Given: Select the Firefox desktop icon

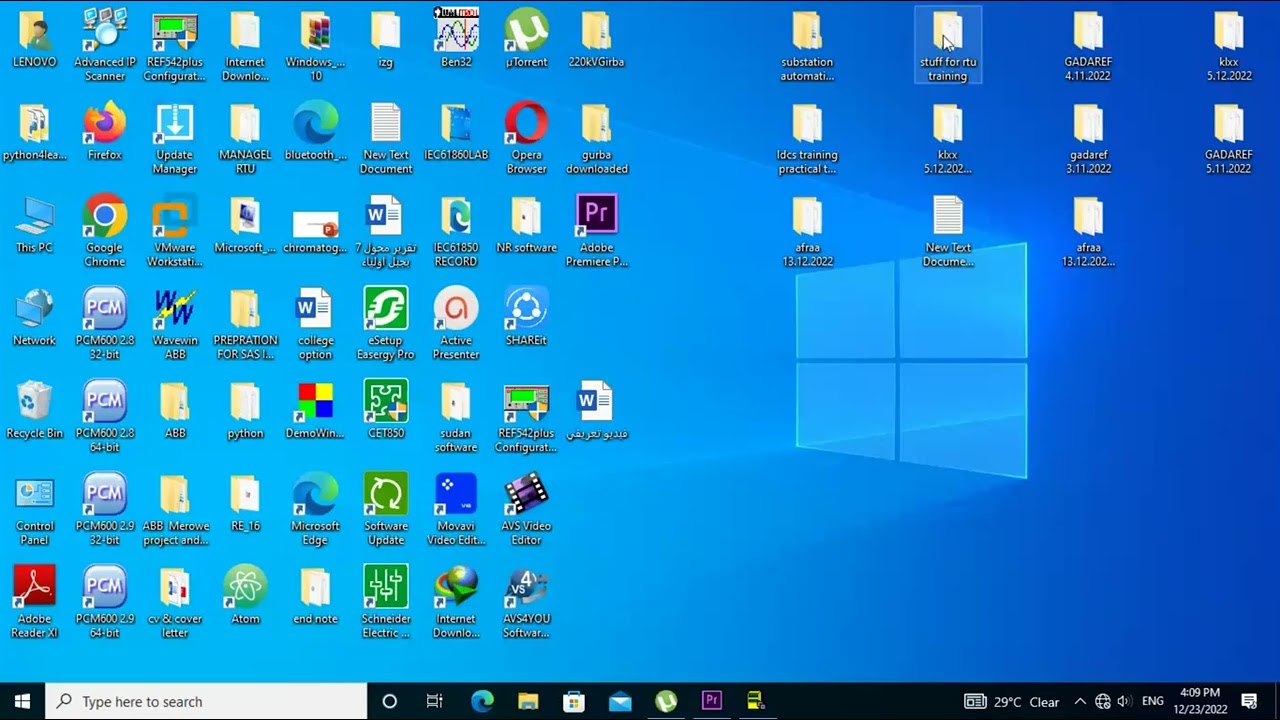Looking at the screenshot, I should tap(105, 131).
